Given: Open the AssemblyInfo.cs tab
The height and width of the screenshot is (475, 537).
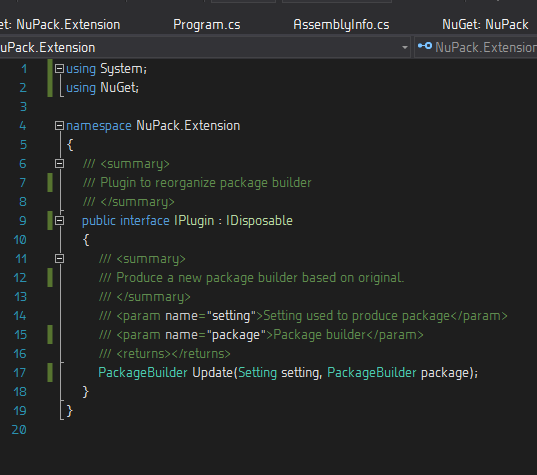Looking at the screenshot, I should pos(341,25).
